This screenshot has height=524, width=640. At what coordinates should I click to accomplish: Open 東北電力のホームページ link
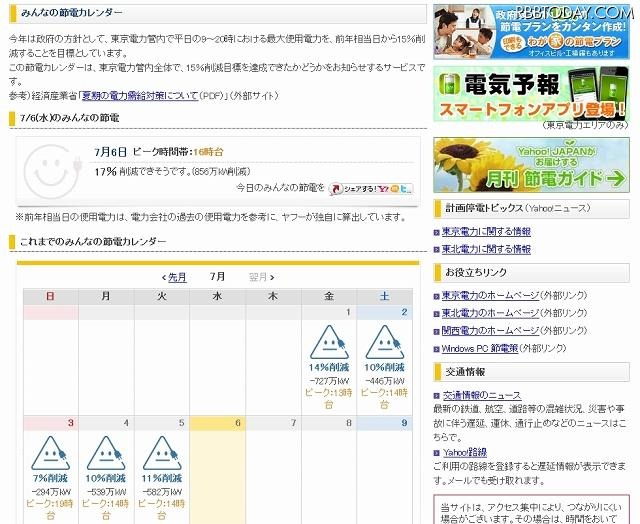point(491,313)
